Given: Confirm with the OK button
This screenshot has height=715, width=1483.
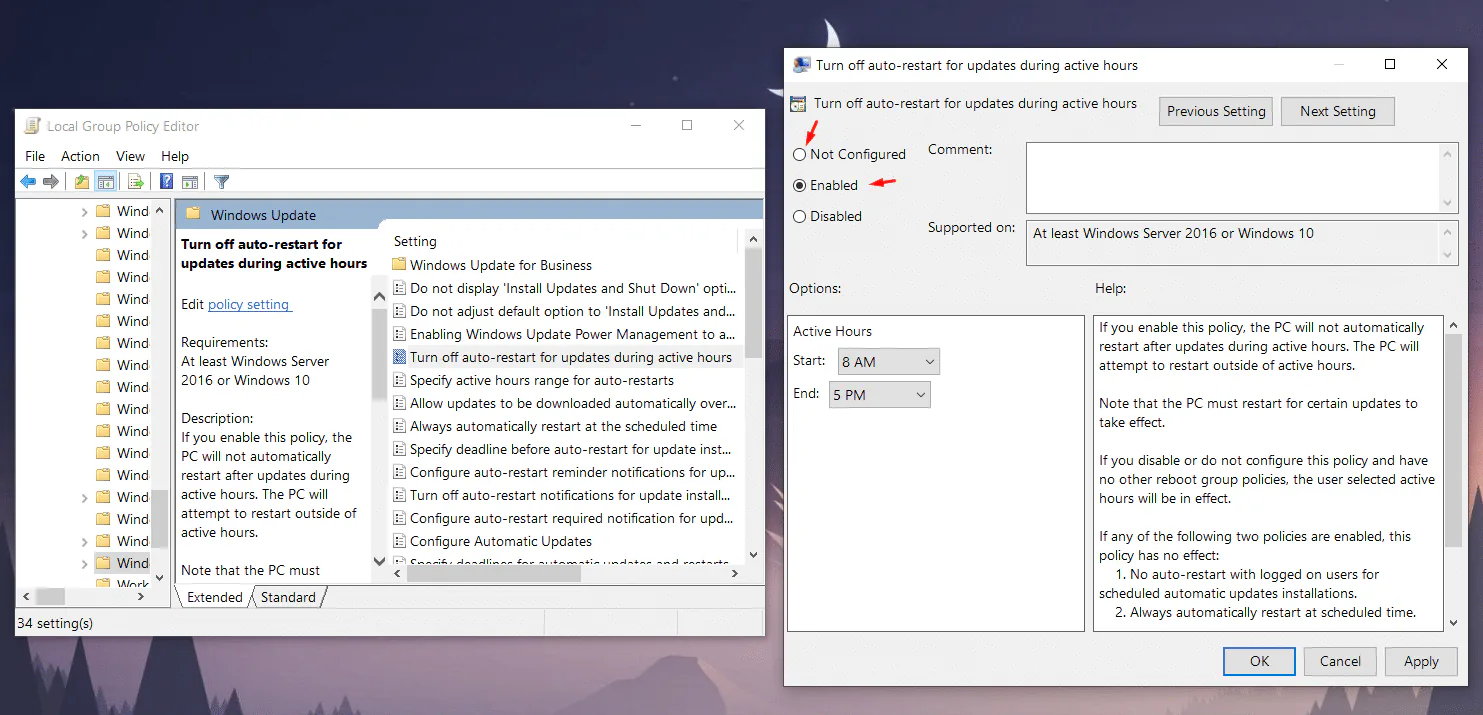Looking at the screenshot, I should 1259,661.
